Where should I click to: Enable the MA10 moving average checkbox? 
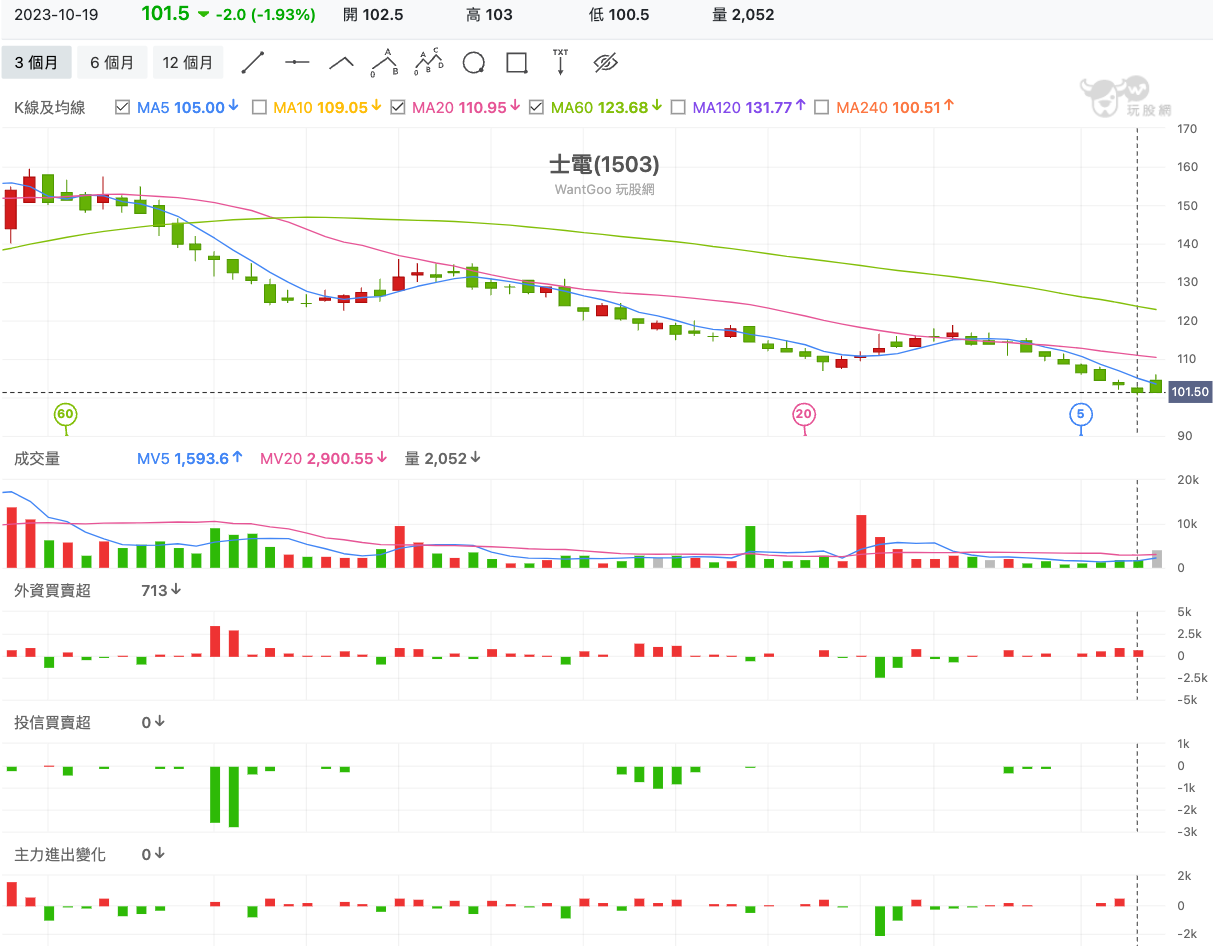(x=259, y=107)
